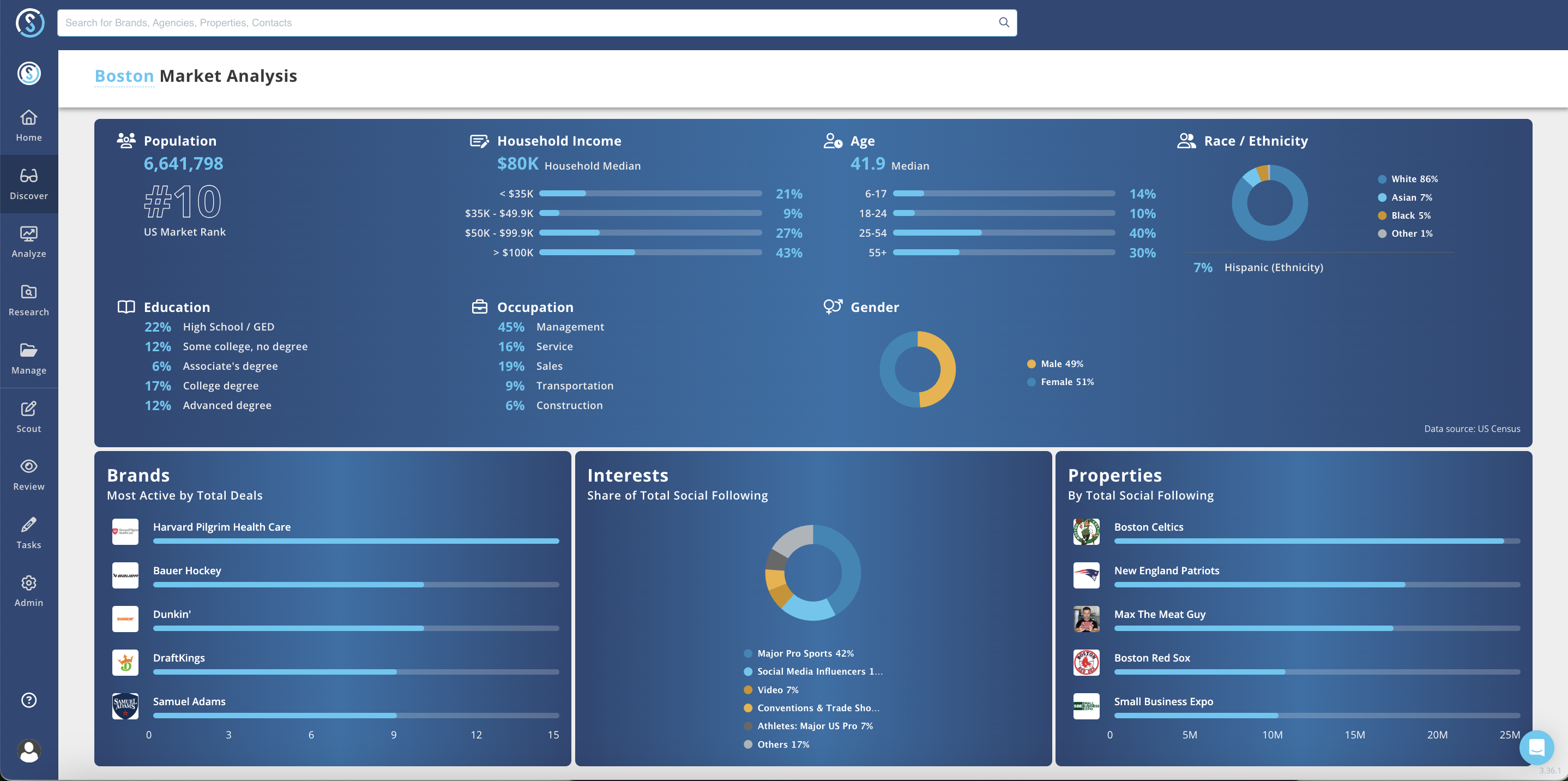Open the user profile avatar
Viewport: 1568px width, 781px height.
click(x=28, y=750)
